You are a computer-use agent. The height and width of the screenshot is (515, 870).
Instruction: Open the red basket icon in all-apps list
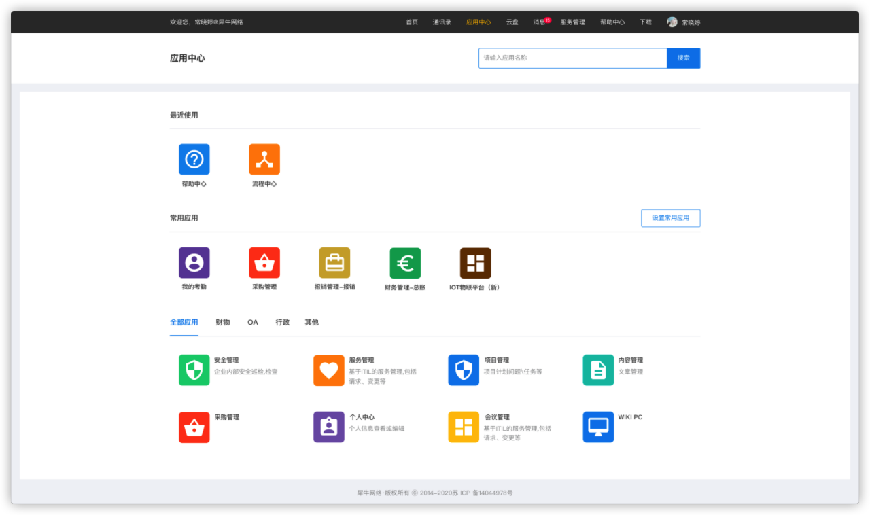[x=194, y=427]
